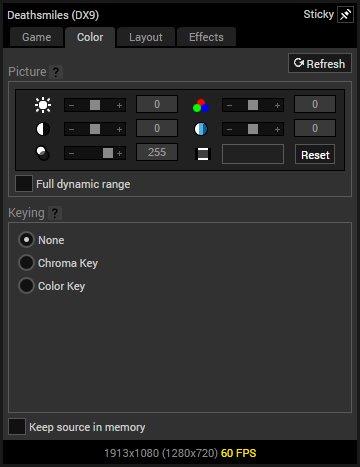Click the contrast half-circle icon
Screen dimensions: 360x467
(x=43, y=129)
